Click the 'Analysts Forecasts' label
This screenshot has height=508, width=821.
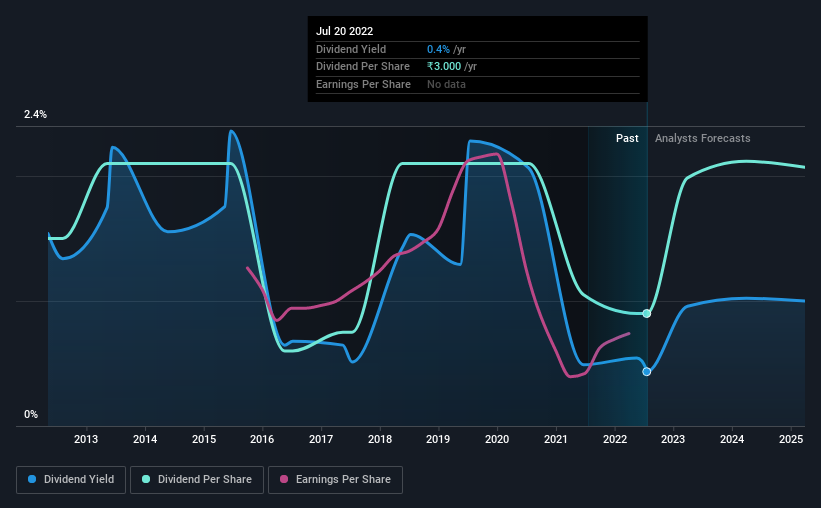pyautogui.click(x=702, y=138)
